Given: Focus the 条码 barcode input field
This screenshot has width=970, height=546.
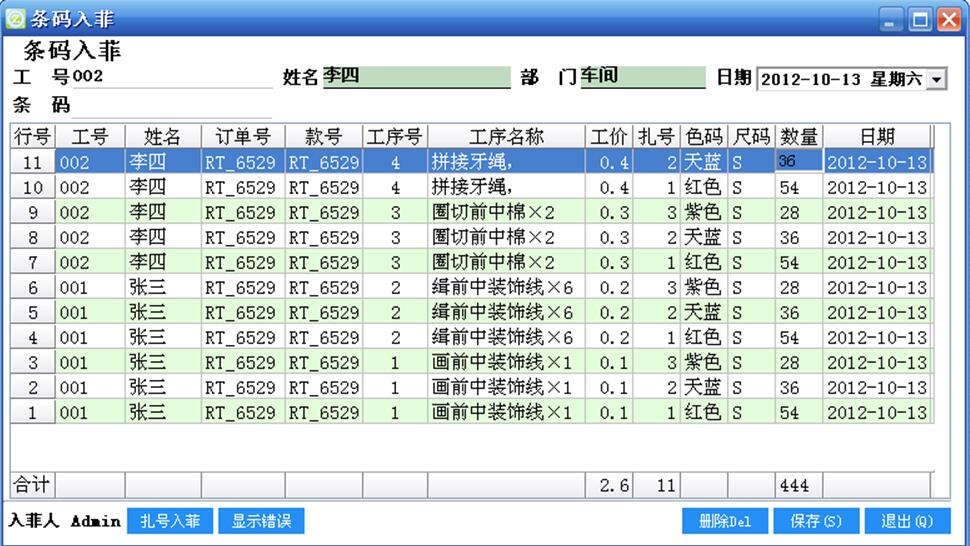Looking at the screenshot, I should (172, 104).
